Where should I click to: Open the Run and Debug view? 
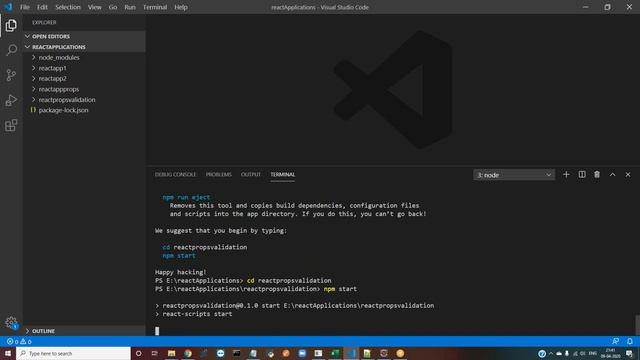click(11, 100)
